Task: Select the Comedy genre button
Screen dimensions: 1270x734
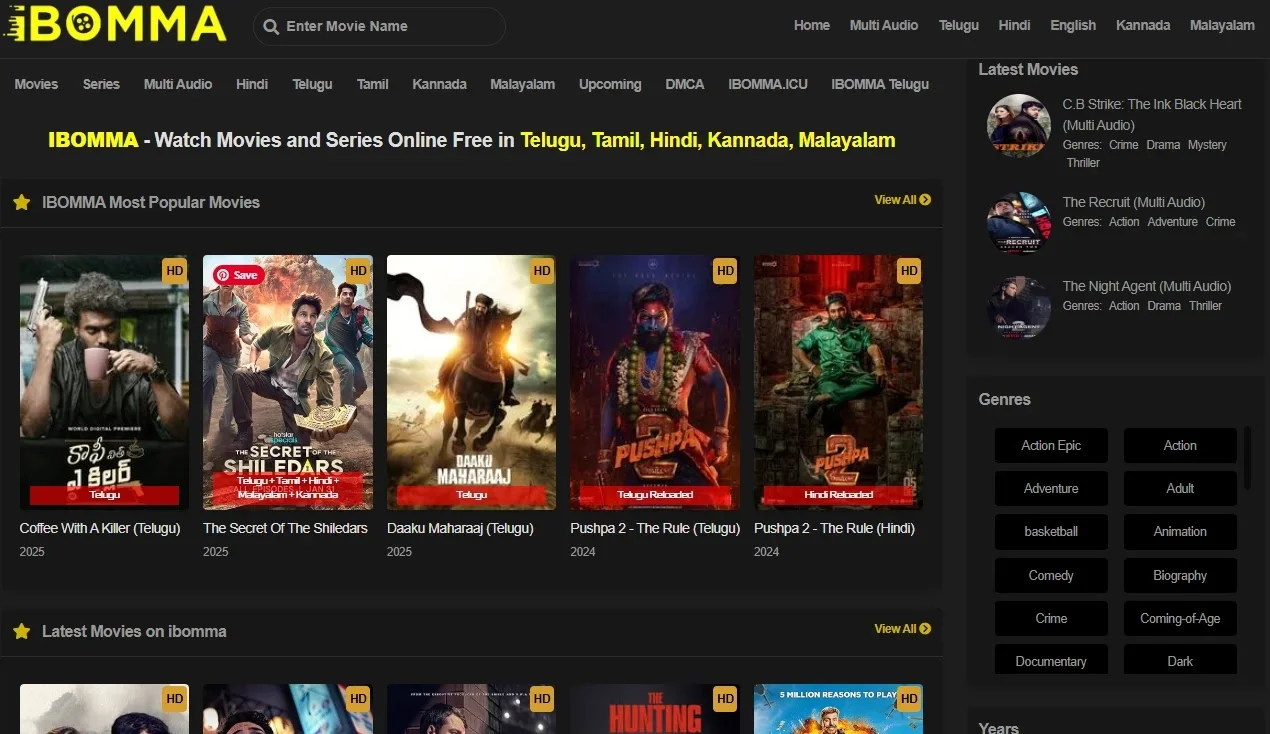Action: point(1051,575)
